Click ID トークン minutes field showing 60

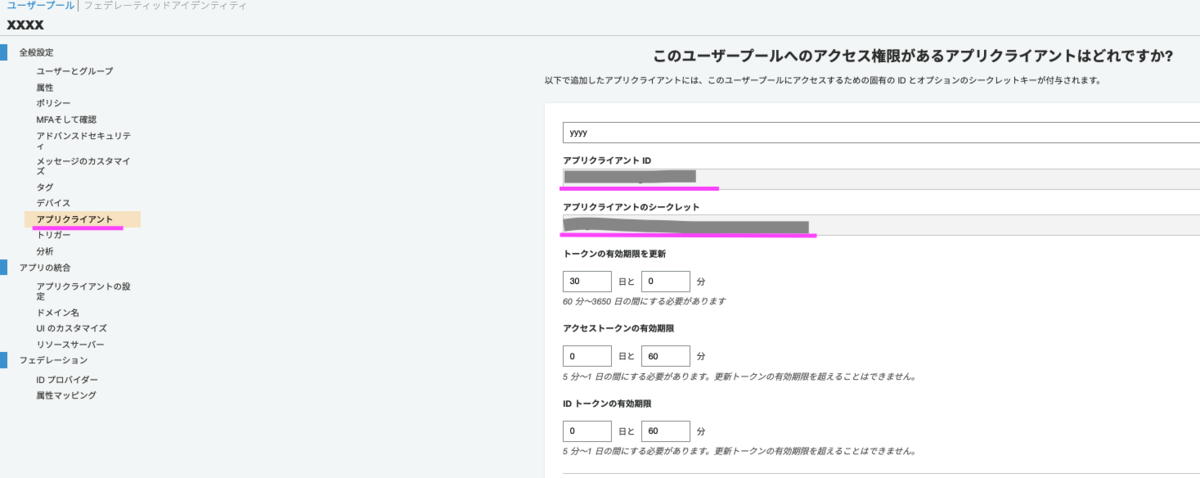coord(665,431)
